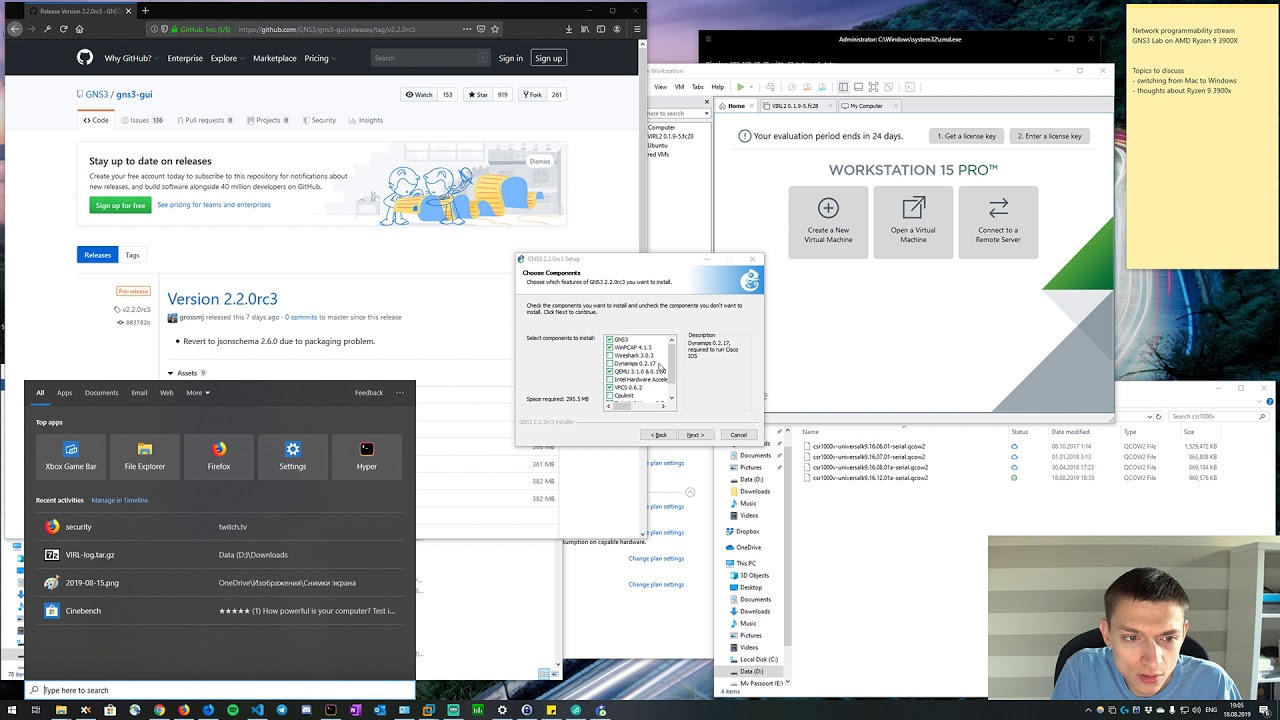Toggle VMware library sidebar view icon
The image size is (1280, 720).
click(843, 87)
